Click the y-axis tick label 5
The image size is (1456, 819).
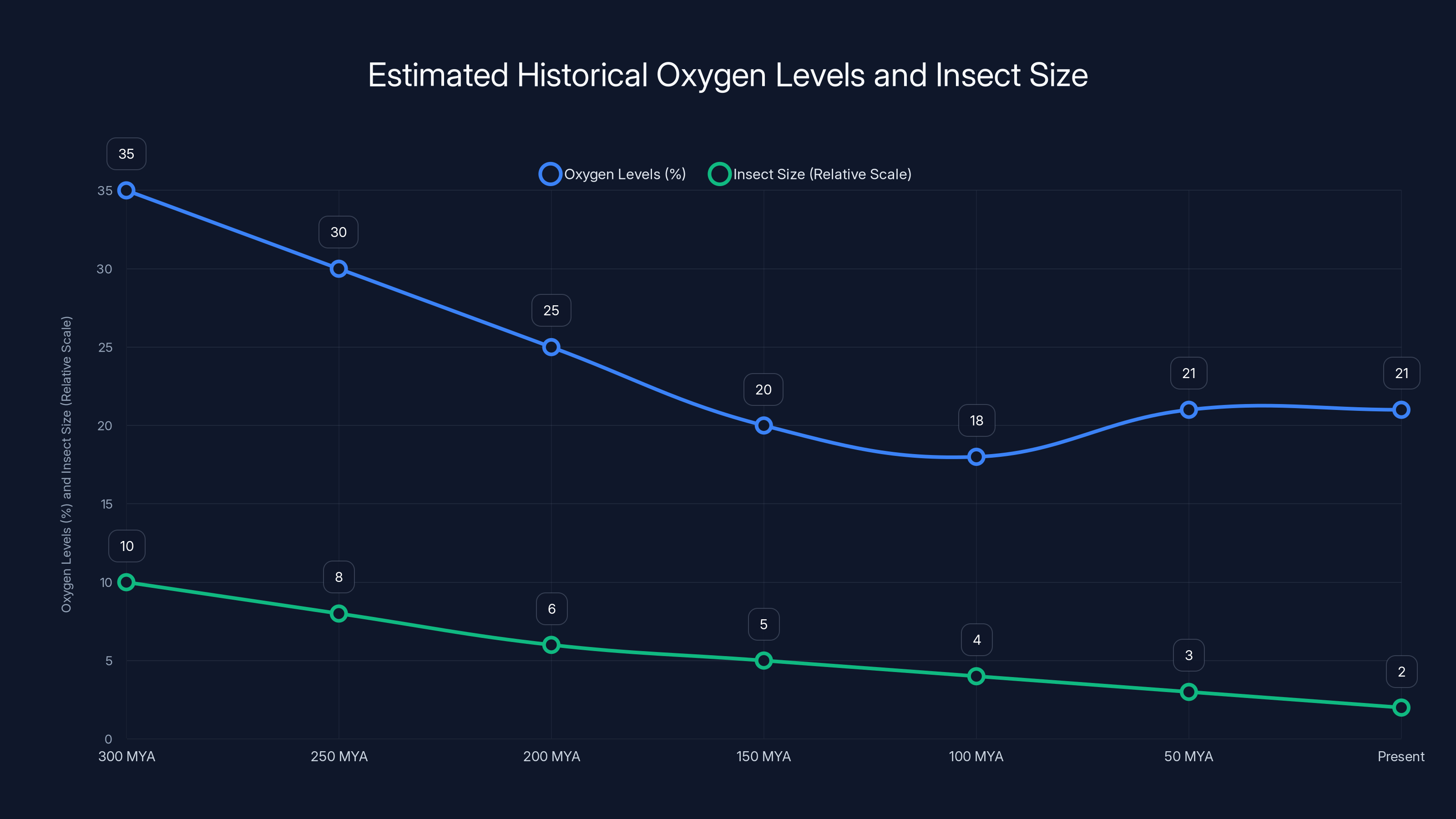click(x=109, y=661)
